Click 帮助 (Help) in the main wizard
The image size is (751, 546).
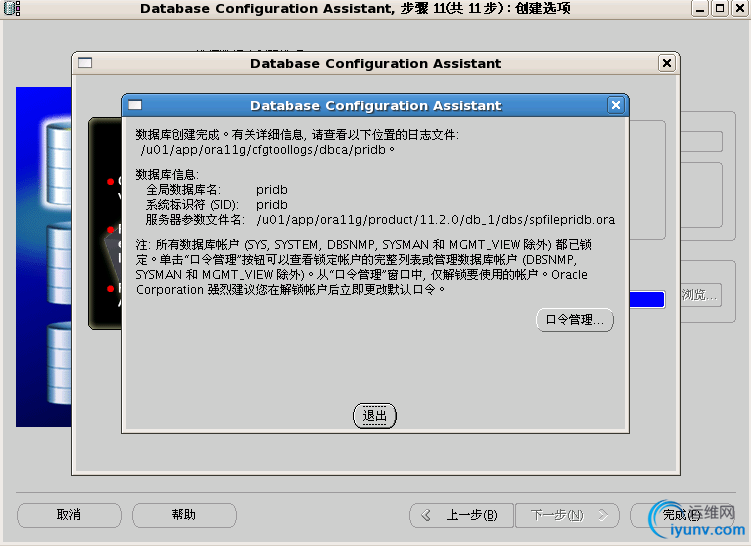[x=184, y=515]
